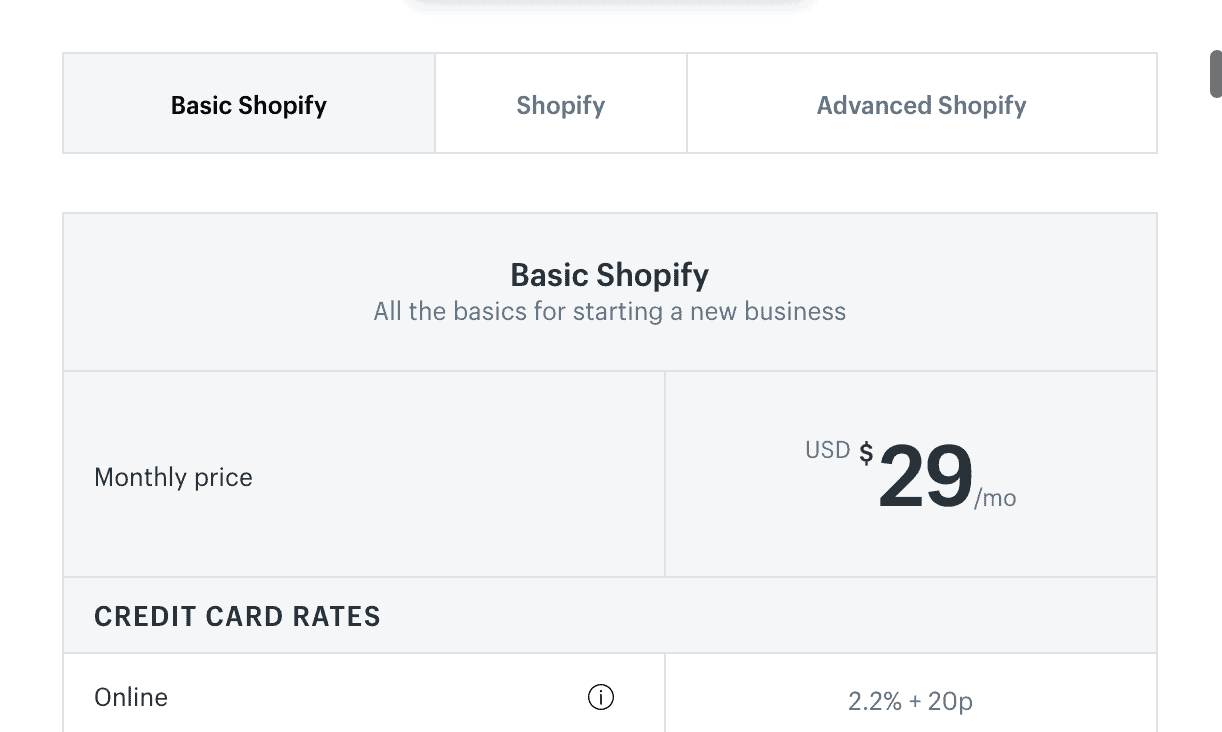
Task: Open the tooltip for online credit card rates
Action: point(601,697)
